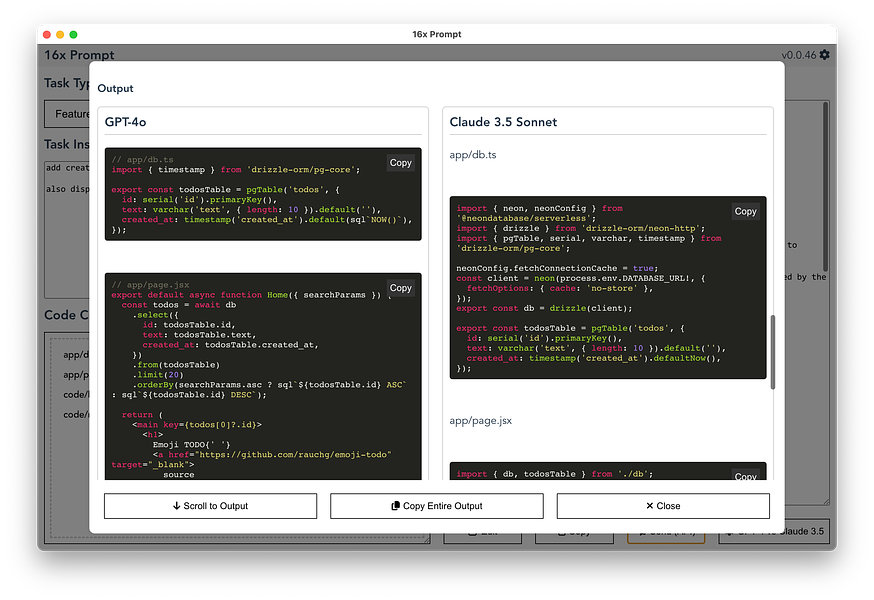Click the Copy Entire Output button
This screenshot has width=874, height=600.
(436, 506)
